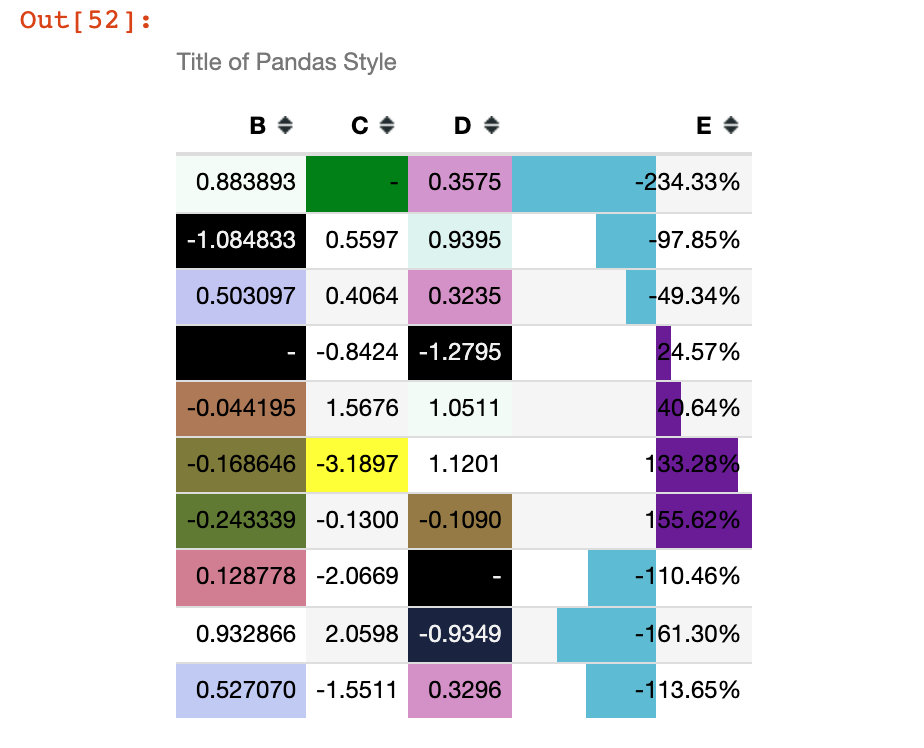Select the black cell with -1.084833
Screen dimensions: 924x748
(x=241, y=240)
